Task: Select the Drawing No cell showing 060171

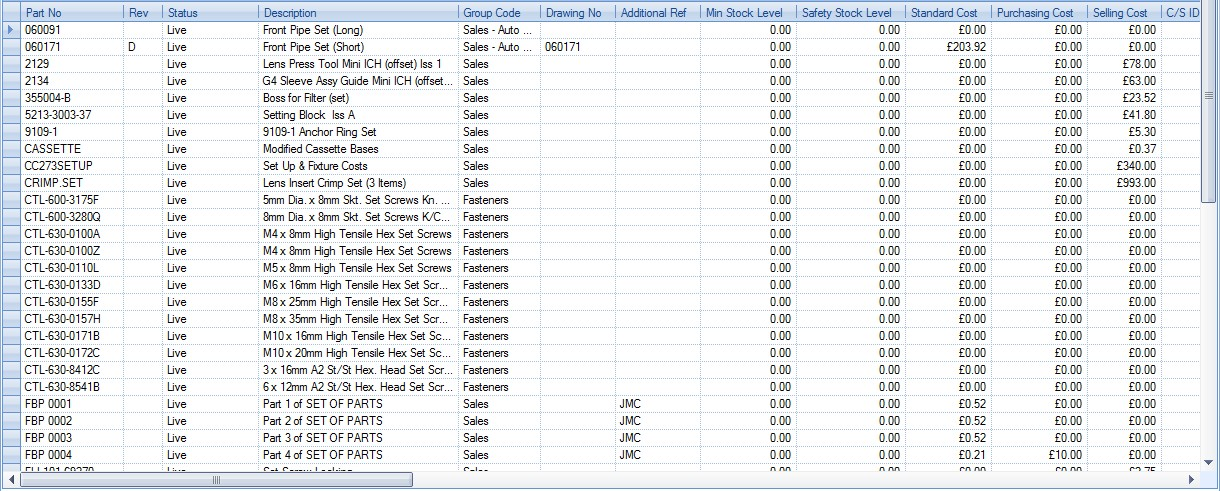Action: point(577,47)
